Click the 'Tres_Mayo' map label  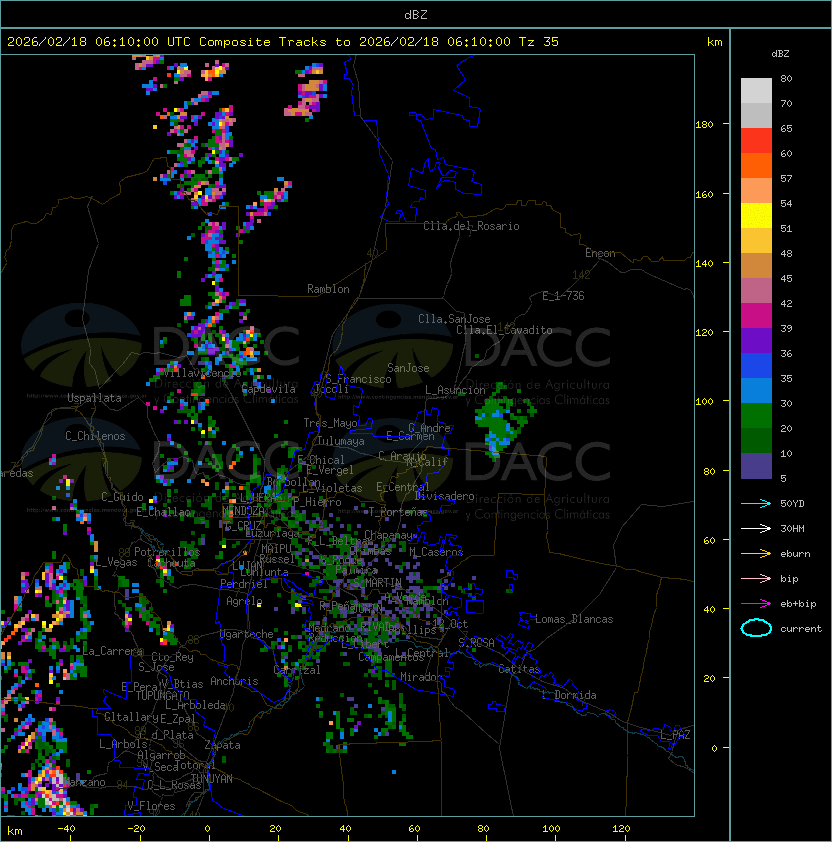[330, 423]
